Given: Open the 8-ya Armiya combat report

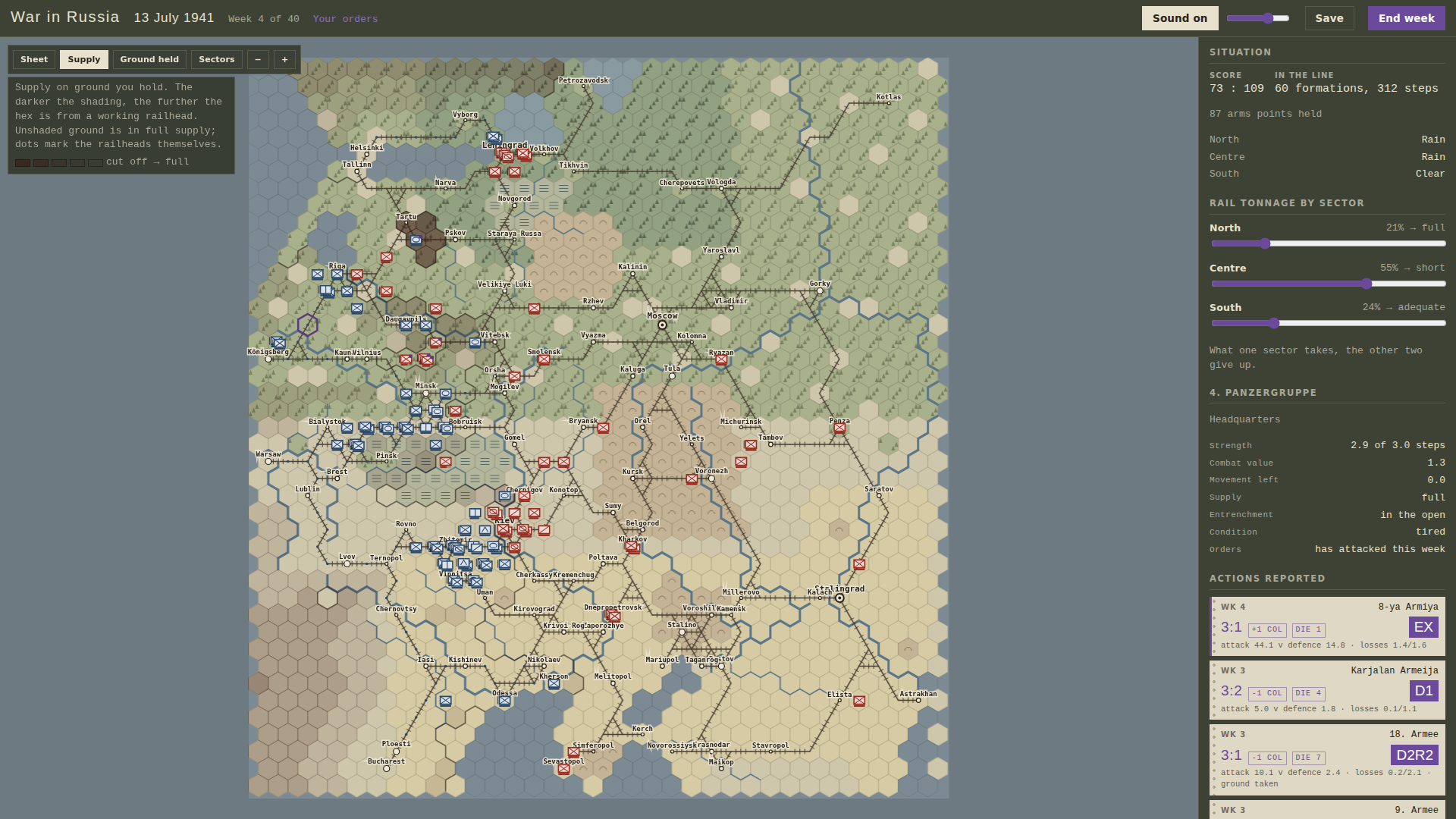Looking at the screenshot, I should click(x=1327, y=626).
